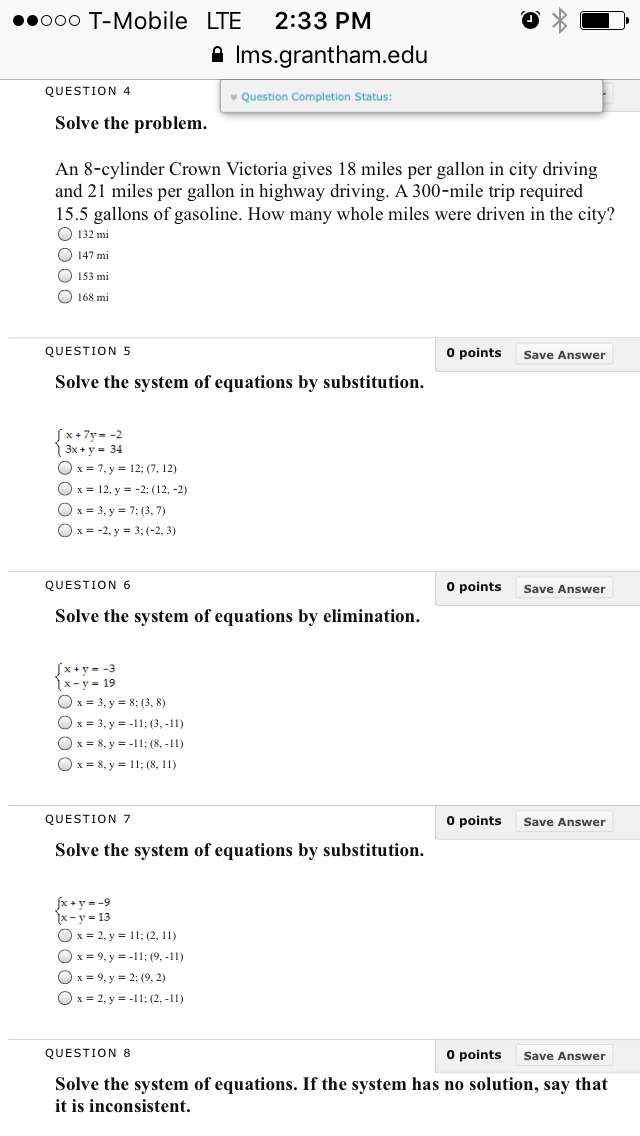Tap the signal strength dots
640x1136 pixels.
click(46, 21)
